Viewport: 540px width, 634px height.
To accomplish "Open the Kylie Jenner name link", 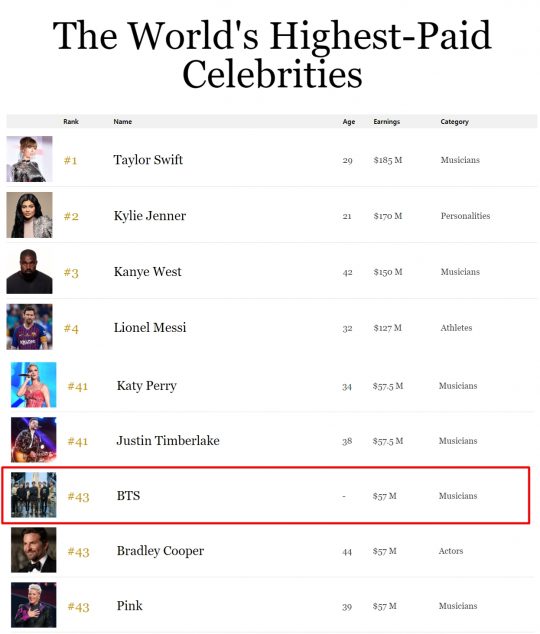I will (x=150, y=216).
